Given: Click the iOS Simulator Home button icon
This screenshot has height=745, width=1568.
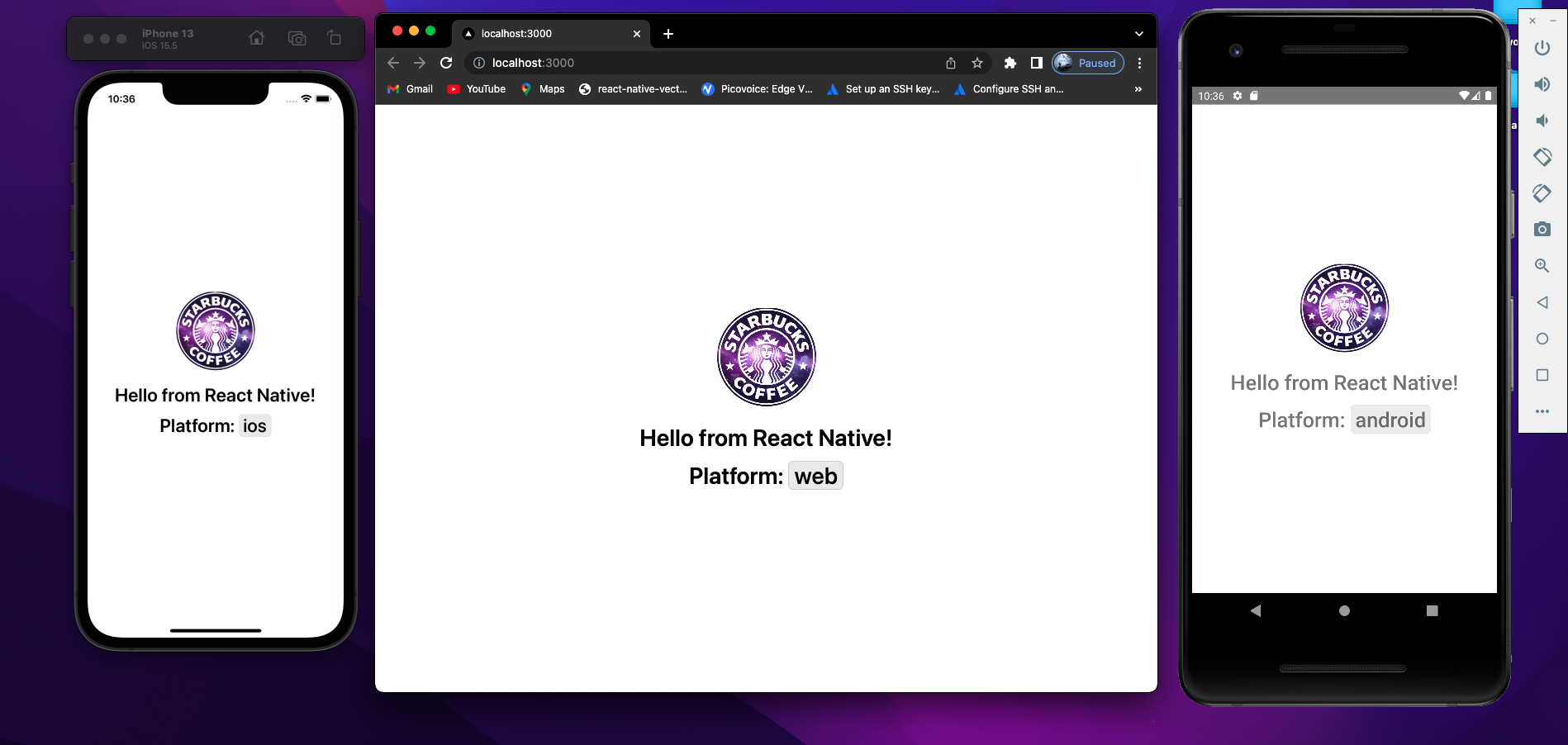Looking at the screenshot, I should [257, 38].
